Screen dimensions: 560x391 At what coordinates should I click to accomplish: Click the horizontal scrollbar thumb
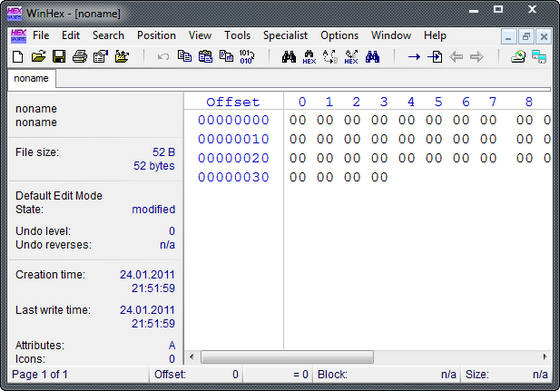[x=287, y=357]
